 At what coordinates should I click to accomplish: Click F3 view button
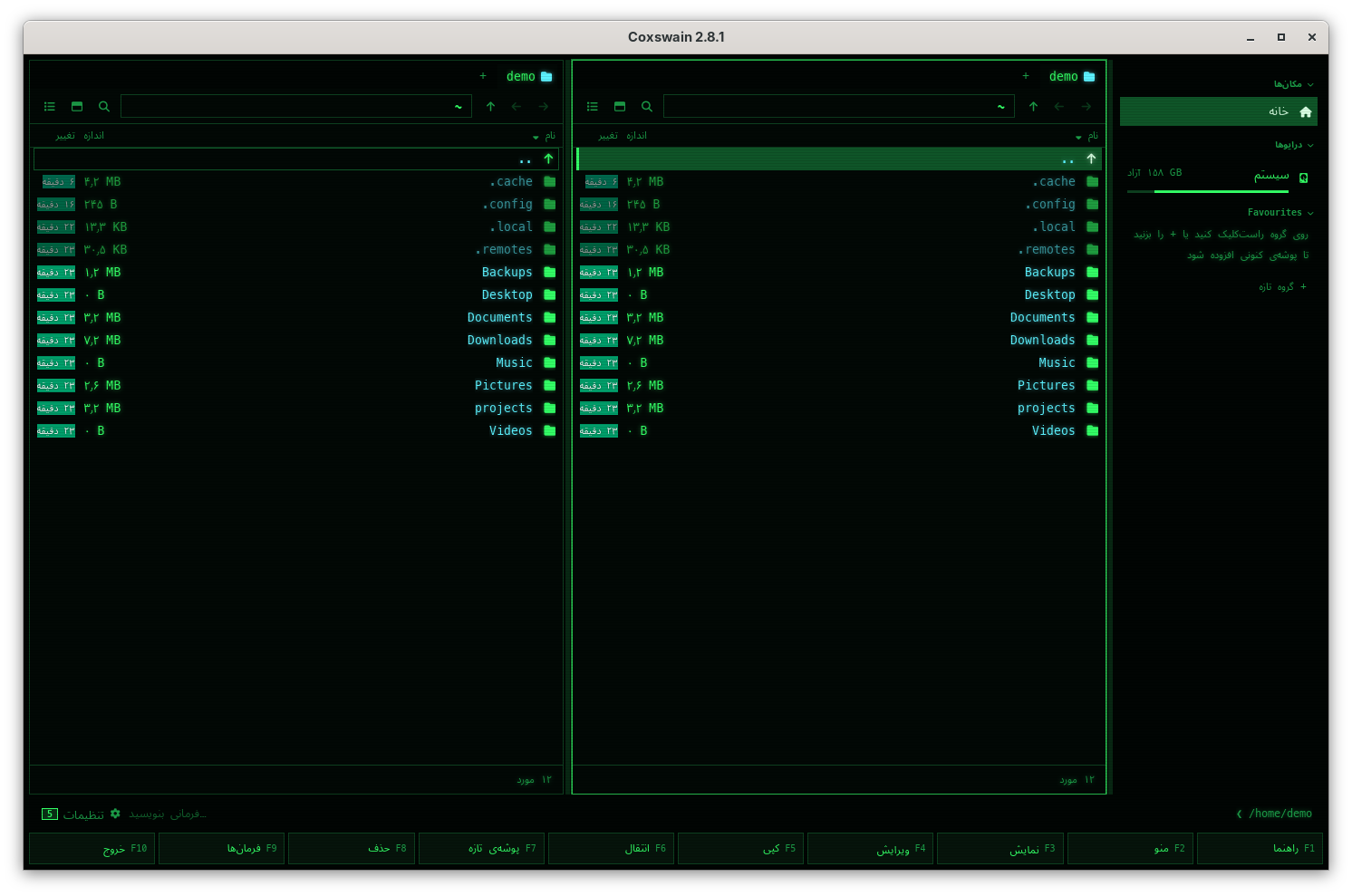coord(1000,849)
